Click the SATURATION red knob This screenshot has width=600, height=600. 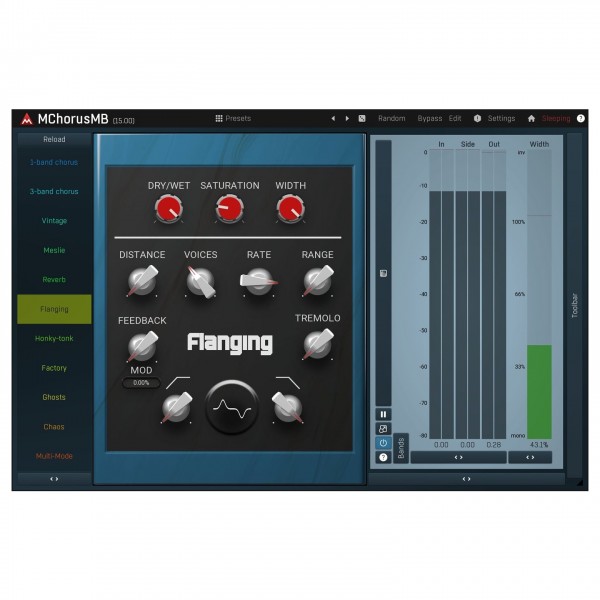click(229, 209)
